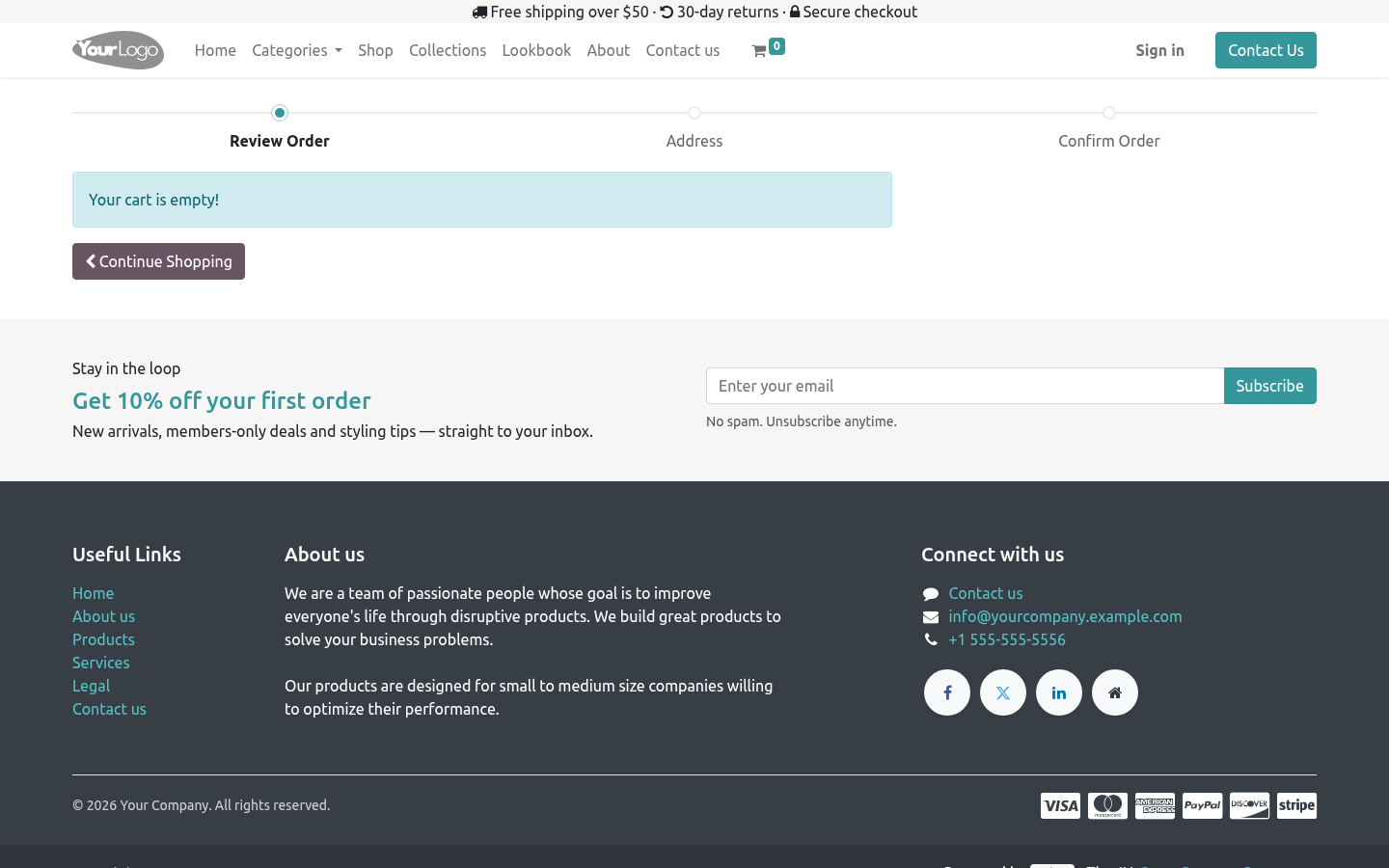Click the American Express payment icon
The image size is (1389, 868).
(1155, 805)
